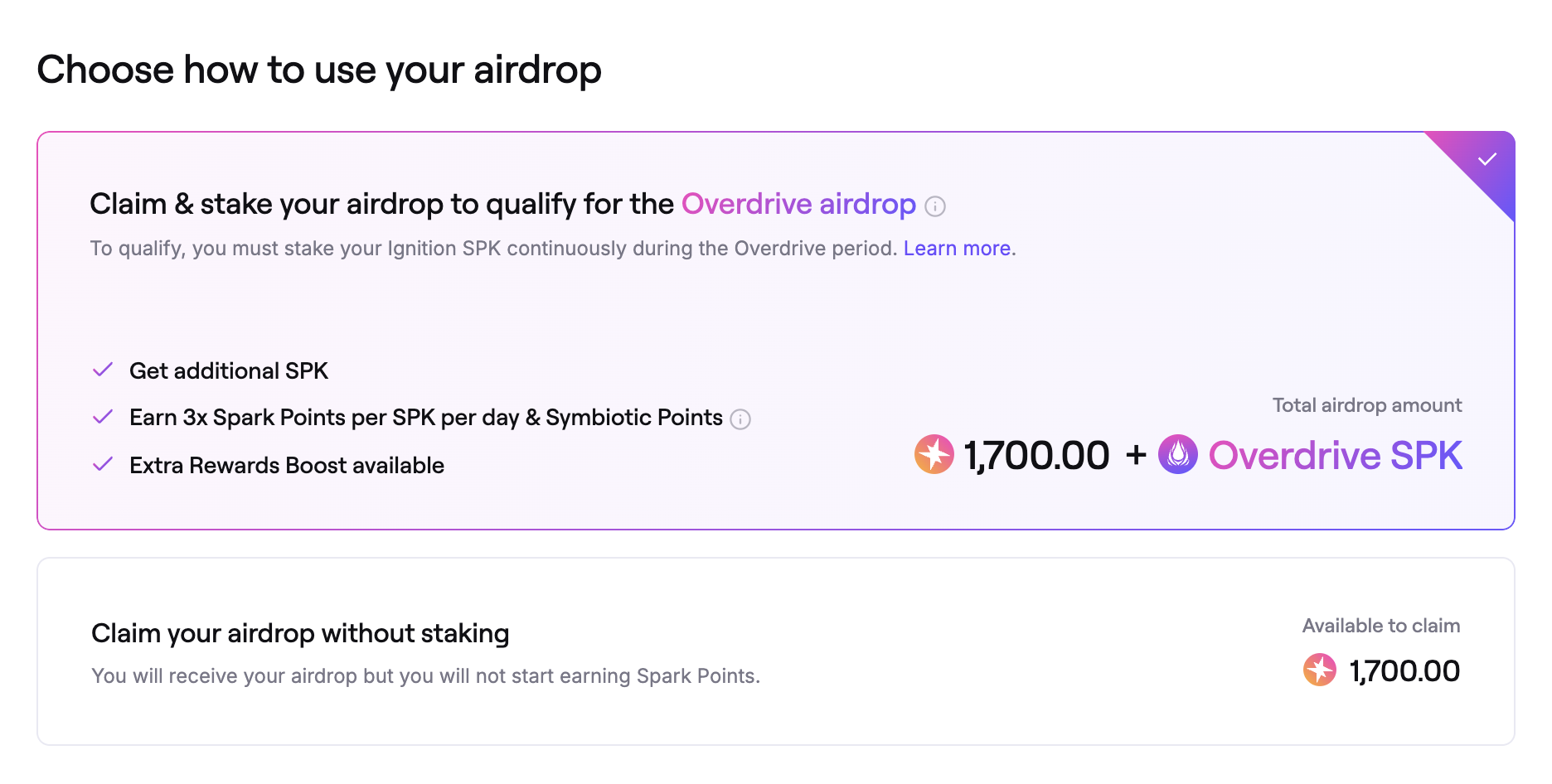This screenshot has width=1552, height=784.
Task: Click the SPK token icon beside "Total airdrop amount" value
Action: 934,454
